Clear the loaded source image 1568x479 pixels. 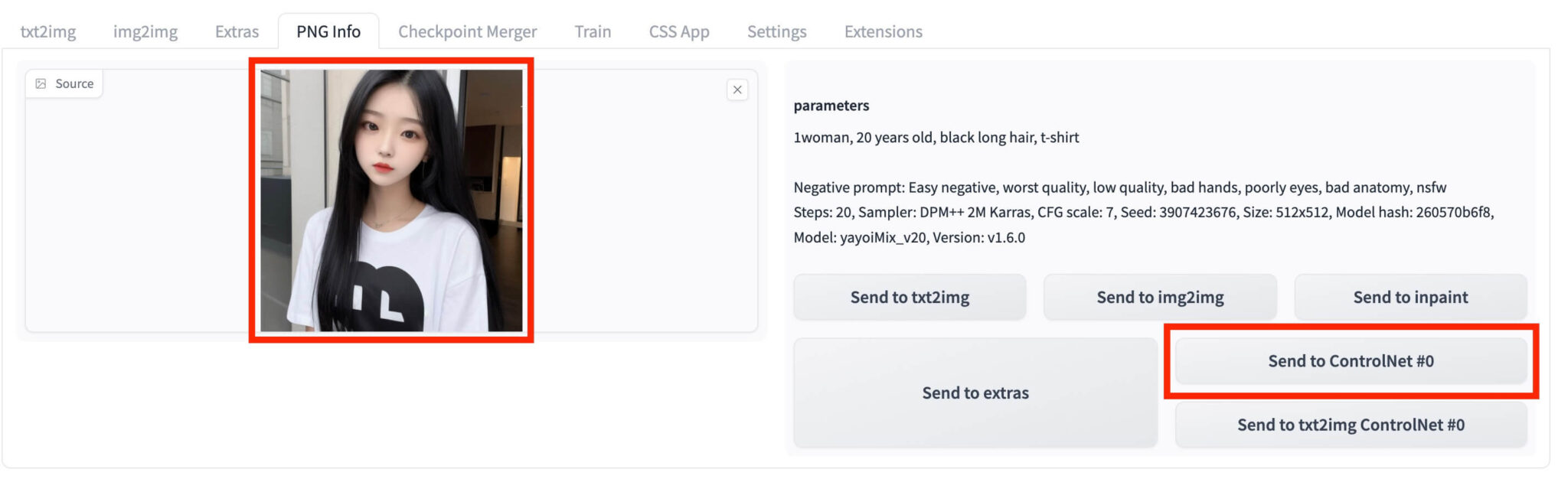(737, 90)
